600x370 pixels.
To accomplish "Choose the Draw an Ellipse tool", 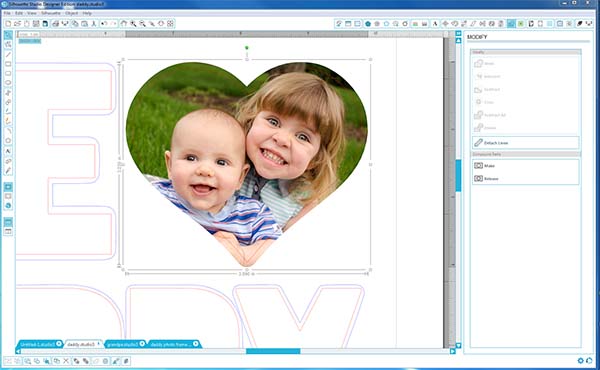I will [8, 83].
